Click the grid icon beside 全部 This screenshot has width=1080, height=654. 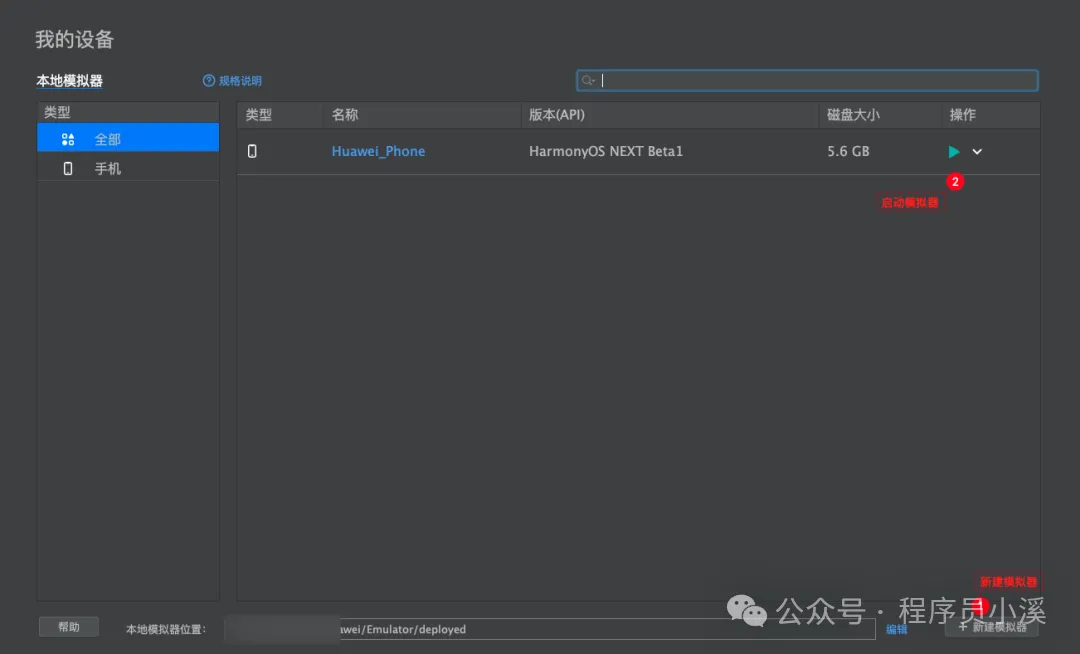[x=68, y=139]
